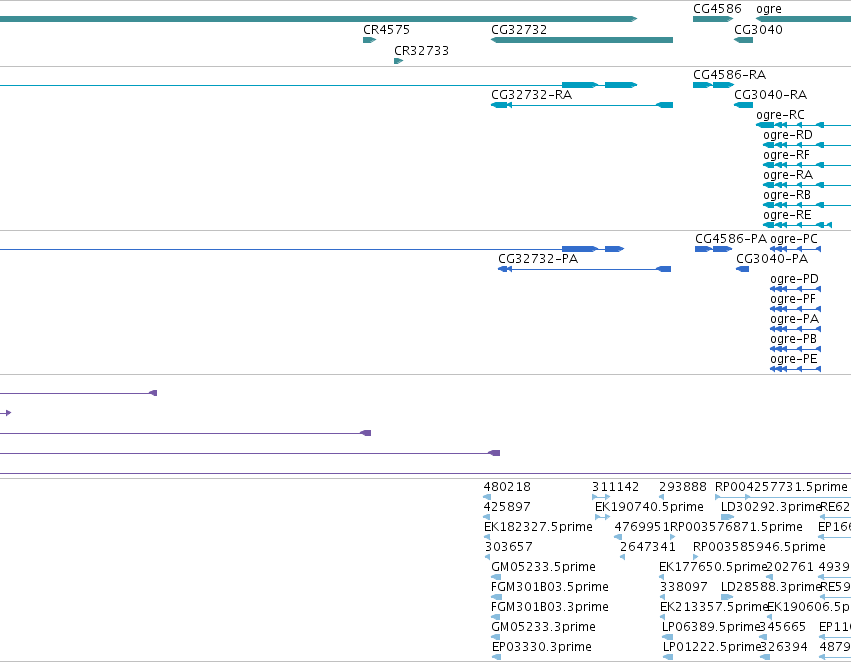Click the ogre-RA transcript label
The width and height of the screenshot is (851, 662).
pyautogui.click(x=788, y=175)
